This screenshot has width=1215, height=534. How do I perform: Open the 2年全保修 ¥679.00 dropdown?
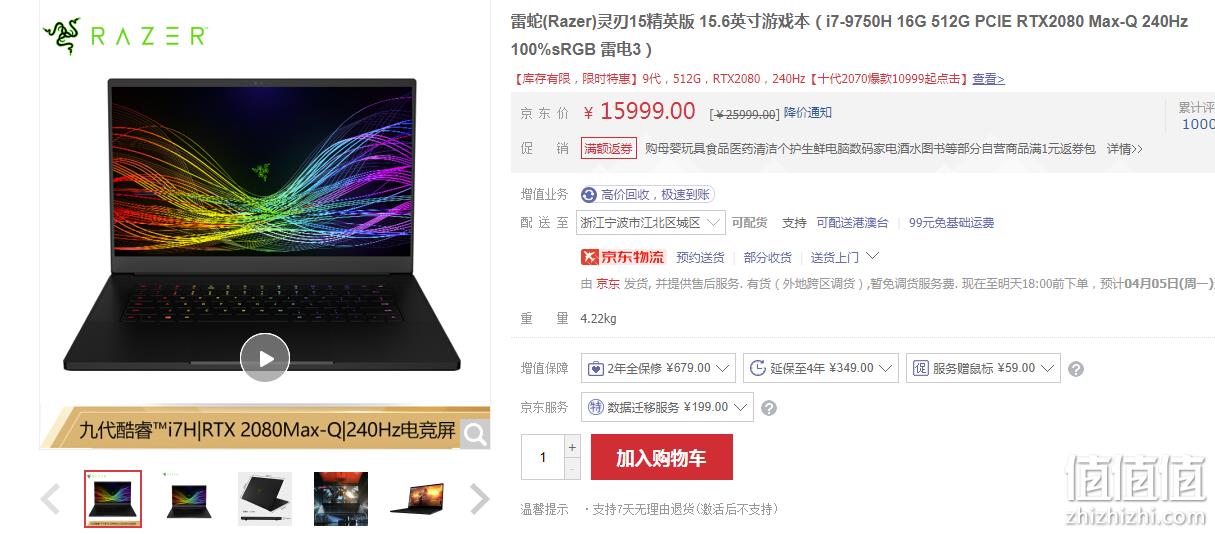[x=658, y=368]
